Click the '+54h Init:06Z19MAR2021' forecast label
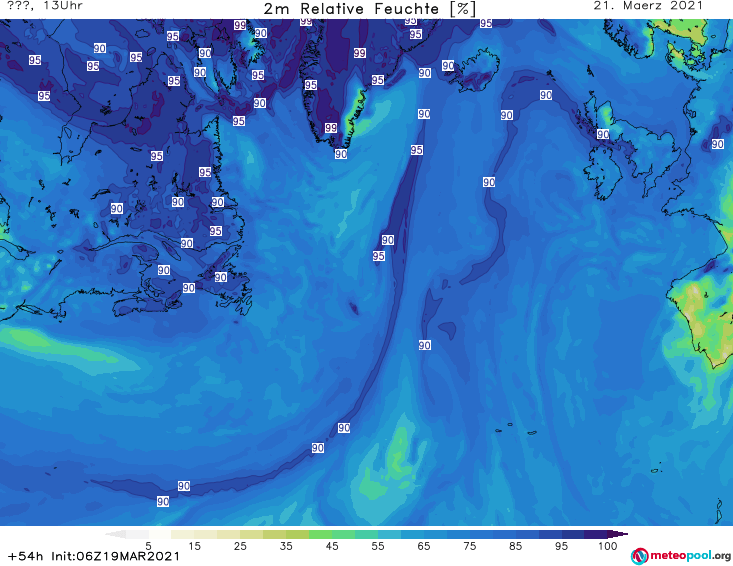The image size is (733, 566). 94,556
